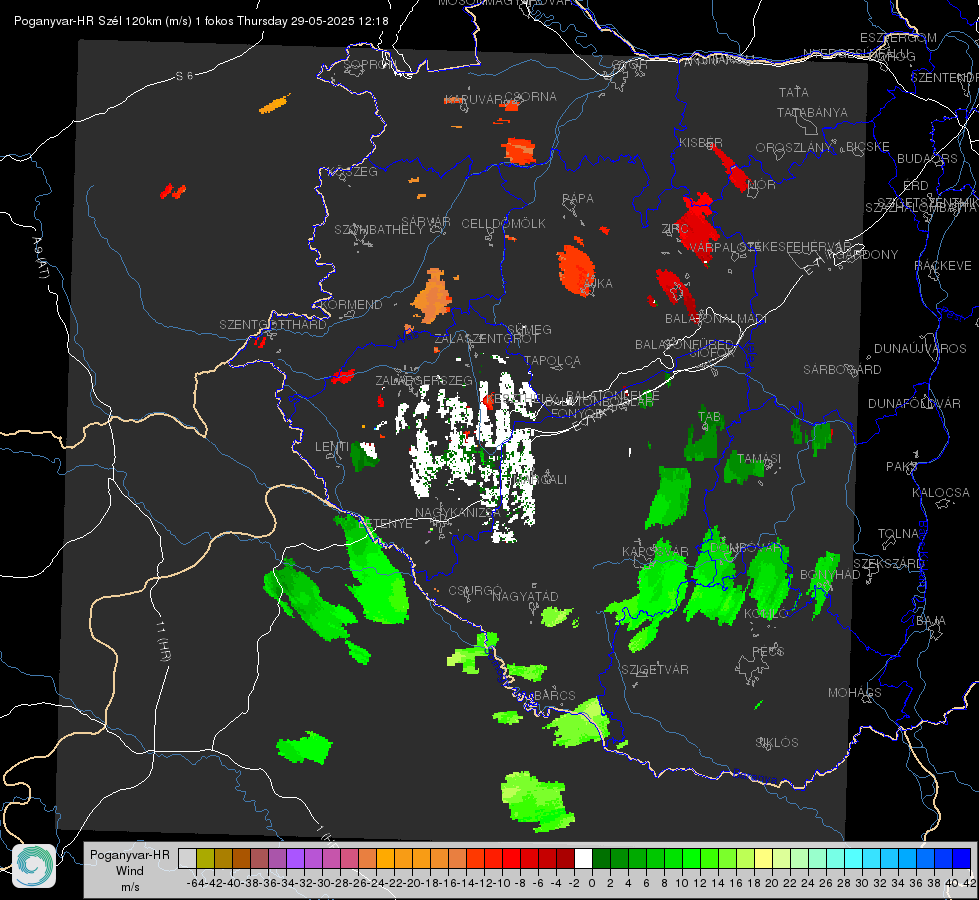Click the 'TATABANYA' city label

pos(812,112)
